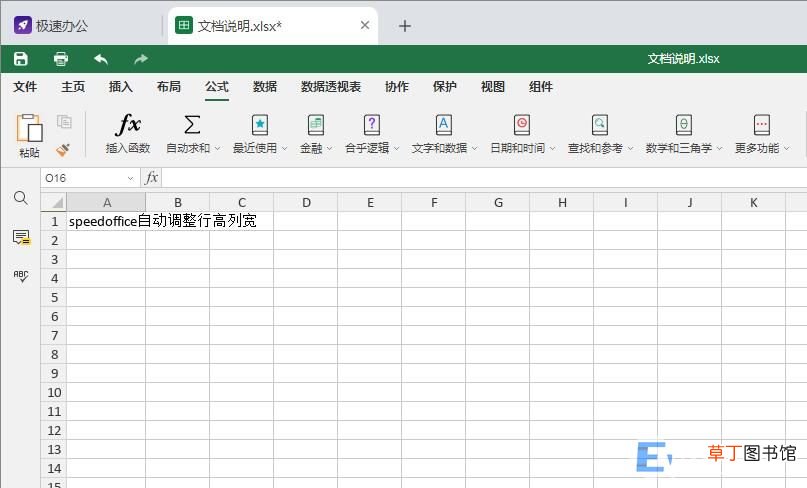
Task: Close the 文档说明.xlsx* tab
Action: click(365, 25)
